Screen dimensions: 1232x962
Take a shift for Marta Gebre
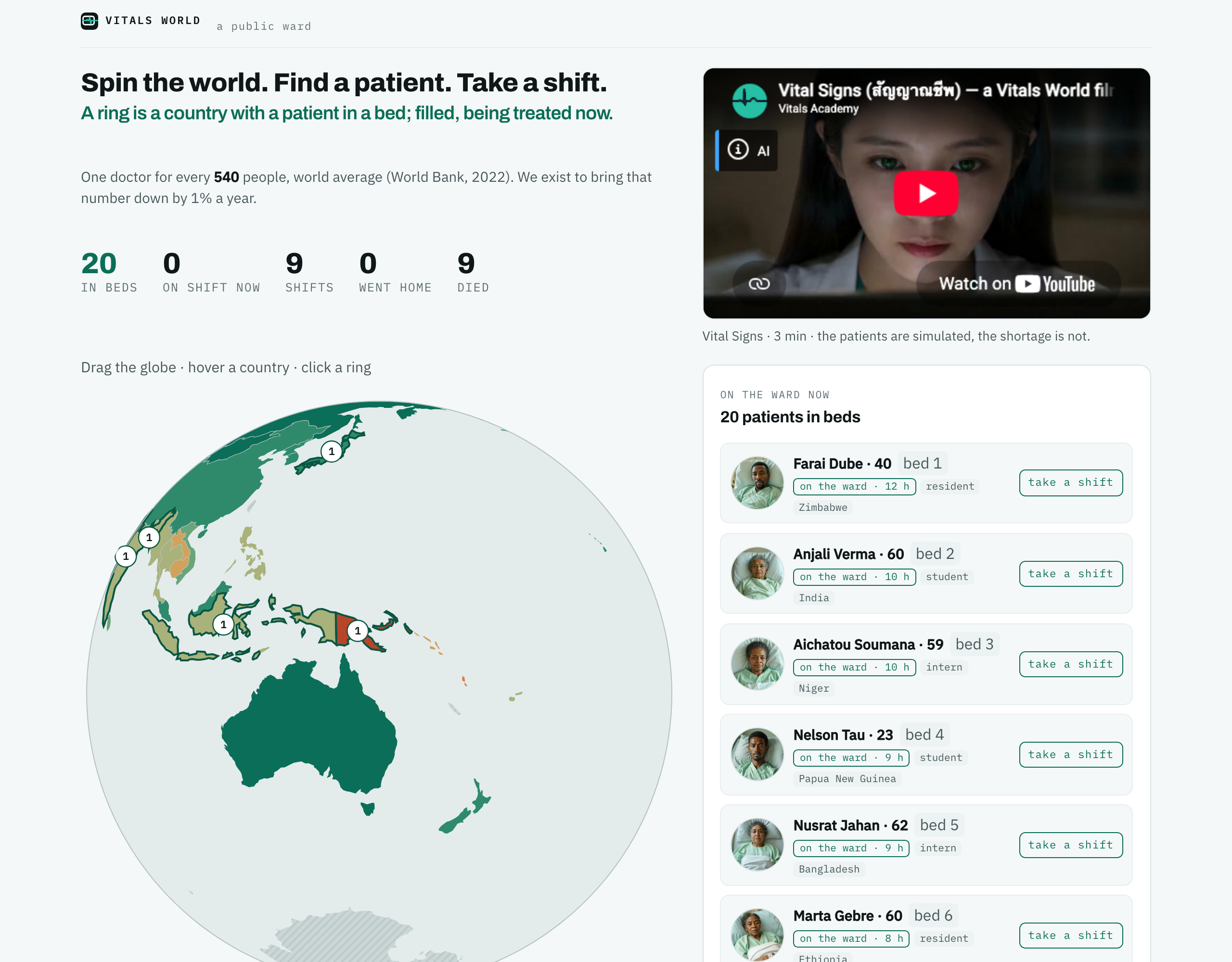(1070, 935)
